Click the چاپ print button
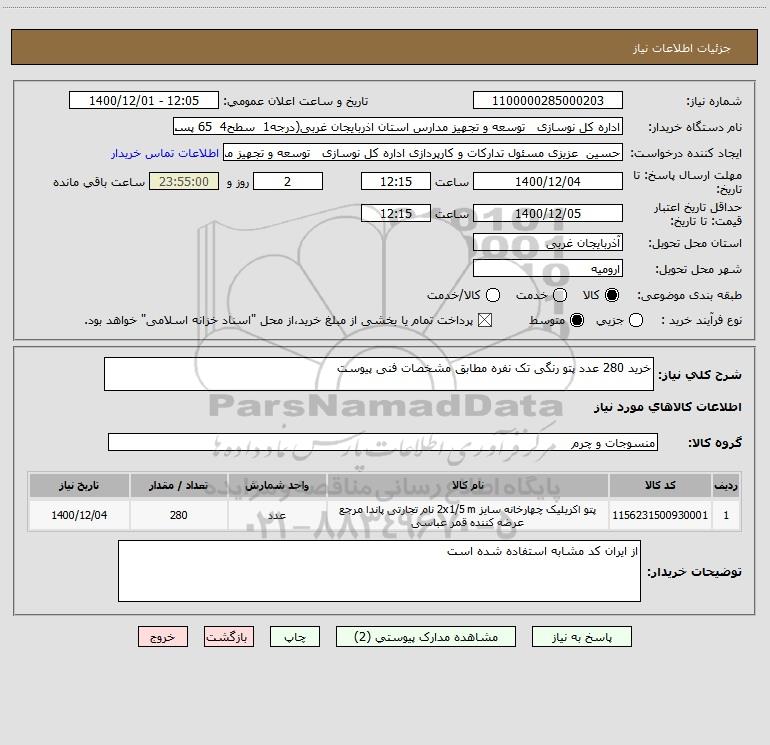The height and width of the screenshot is (745, 770). click(x=295, y=637)
